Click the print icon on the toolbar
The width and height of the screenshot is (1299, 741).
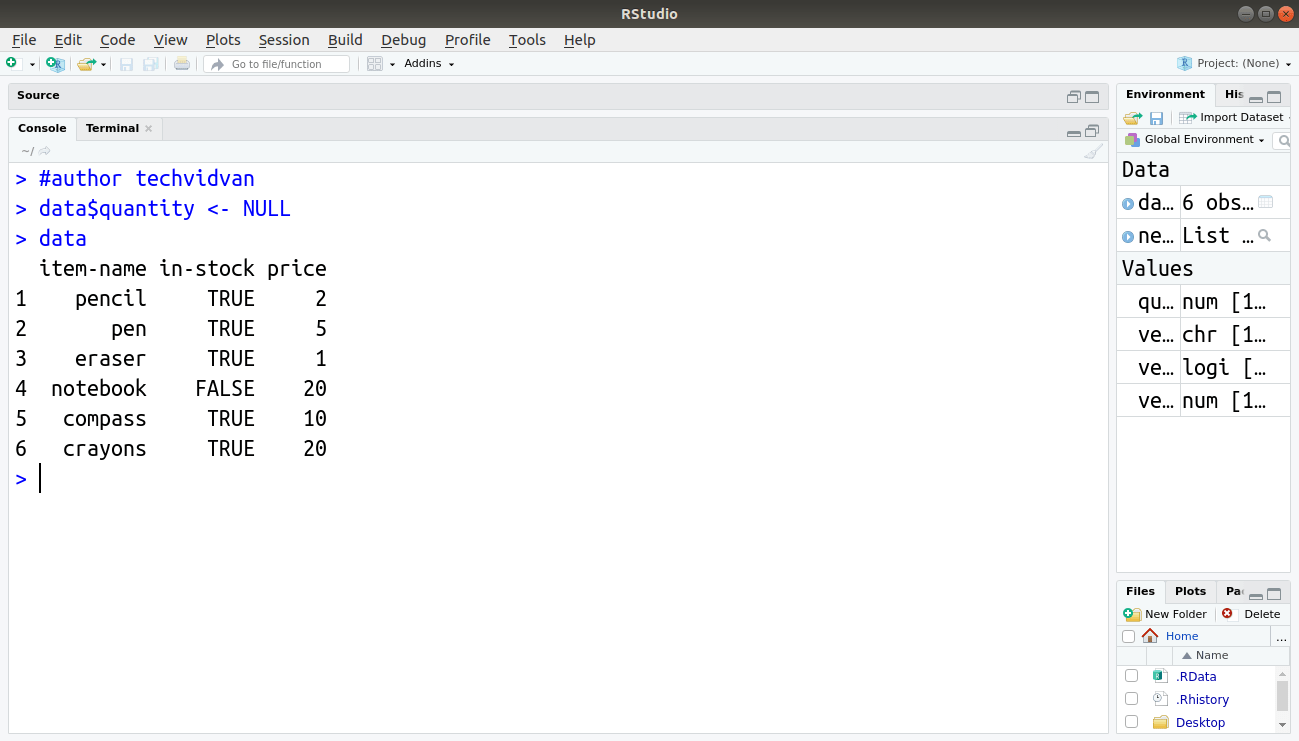pos(181,63)
